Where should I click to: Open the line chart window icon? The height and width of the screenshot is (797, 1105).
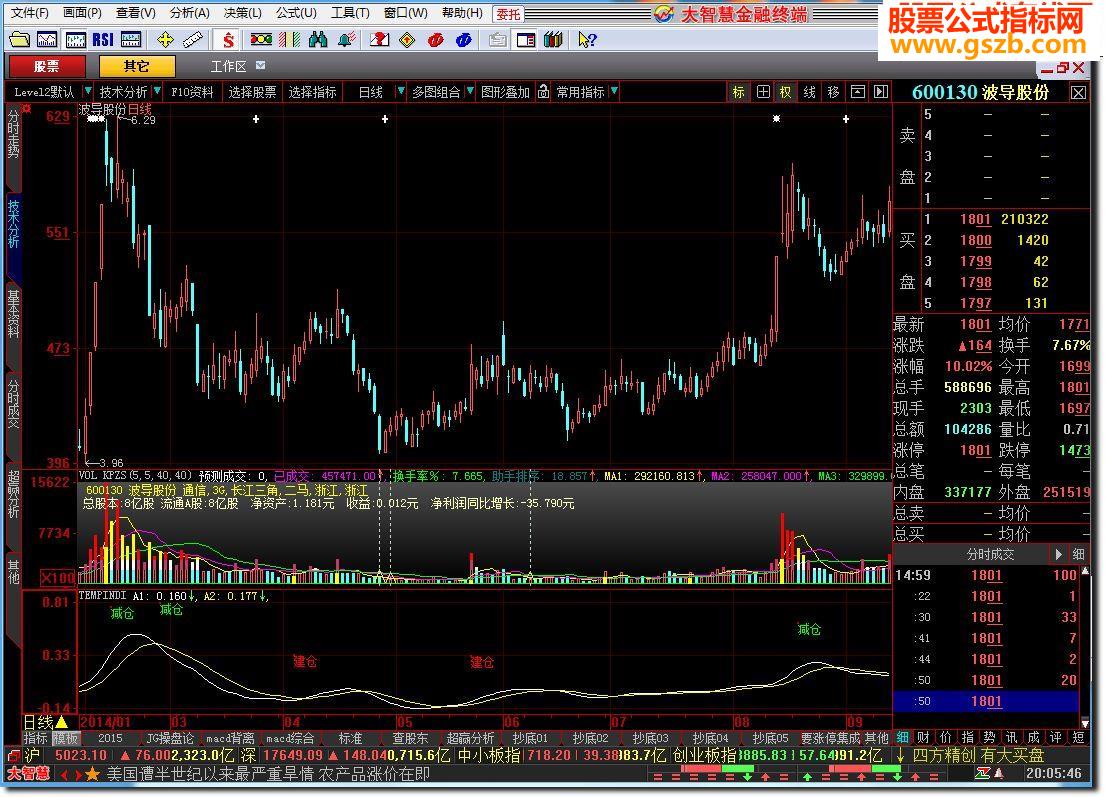pos(47,40)
